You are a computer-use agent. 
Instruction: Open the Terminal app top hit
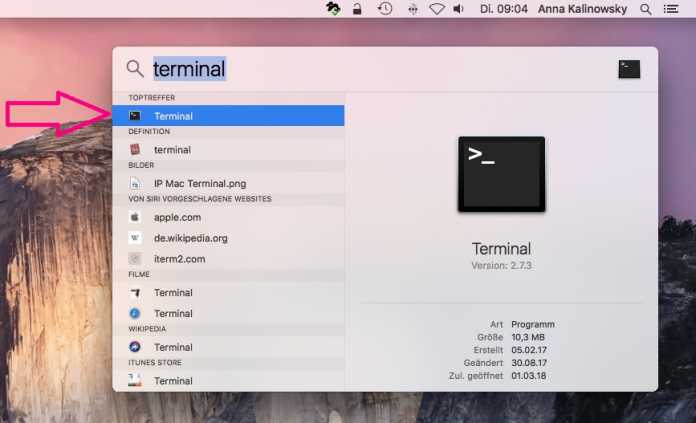coord(173,116)
